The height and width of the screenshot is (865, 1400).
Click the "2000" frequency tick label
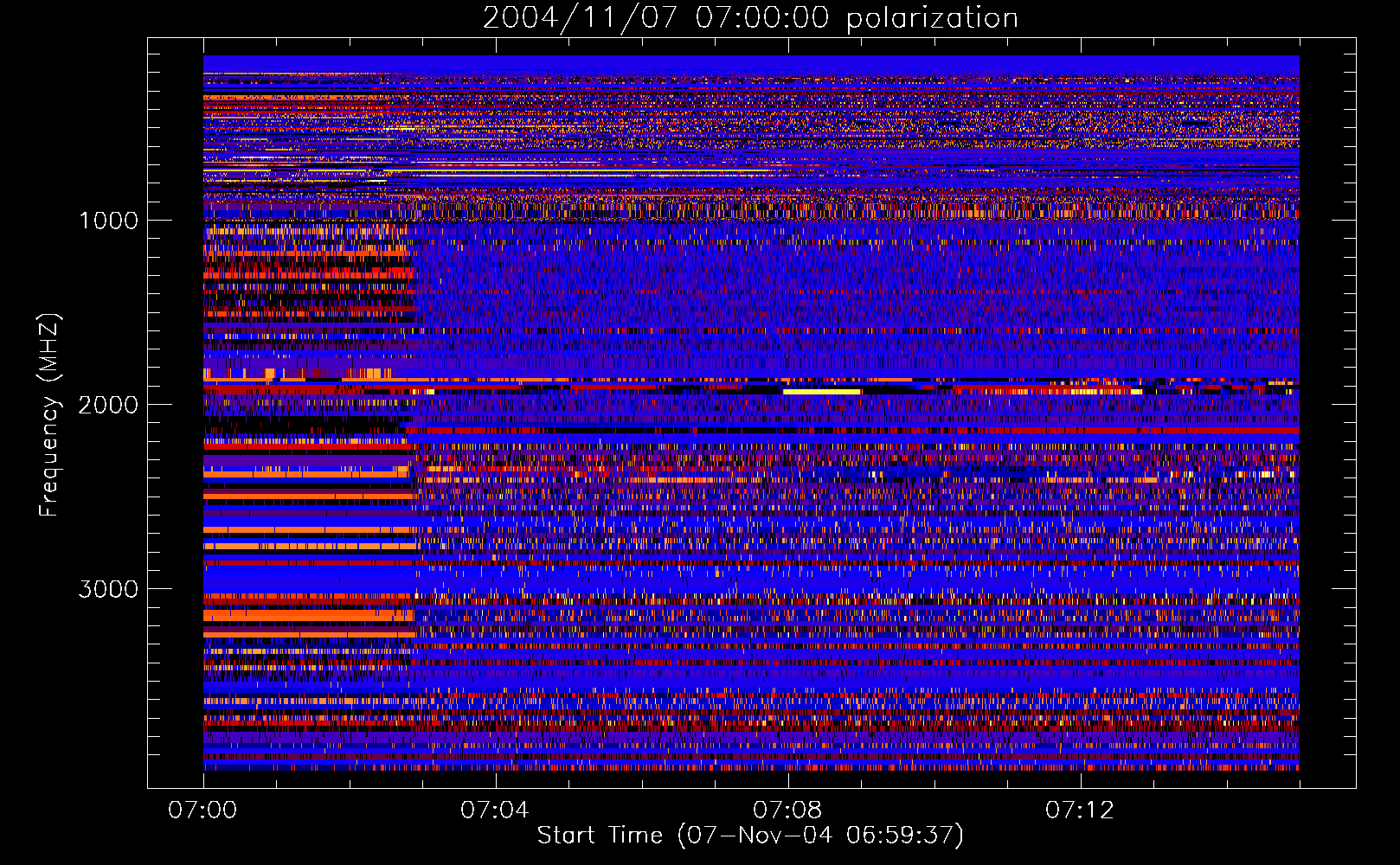click(108, 405)
